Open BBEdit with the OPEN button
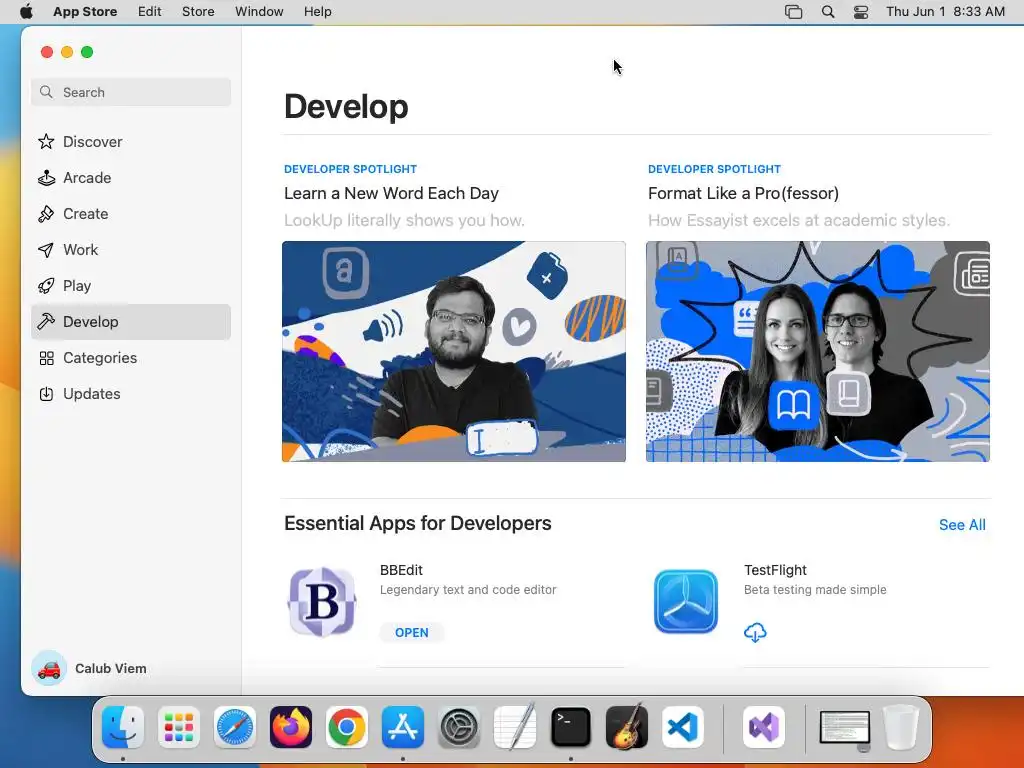Viewport: 1024px width, 768px height. [x=411, y=632]
